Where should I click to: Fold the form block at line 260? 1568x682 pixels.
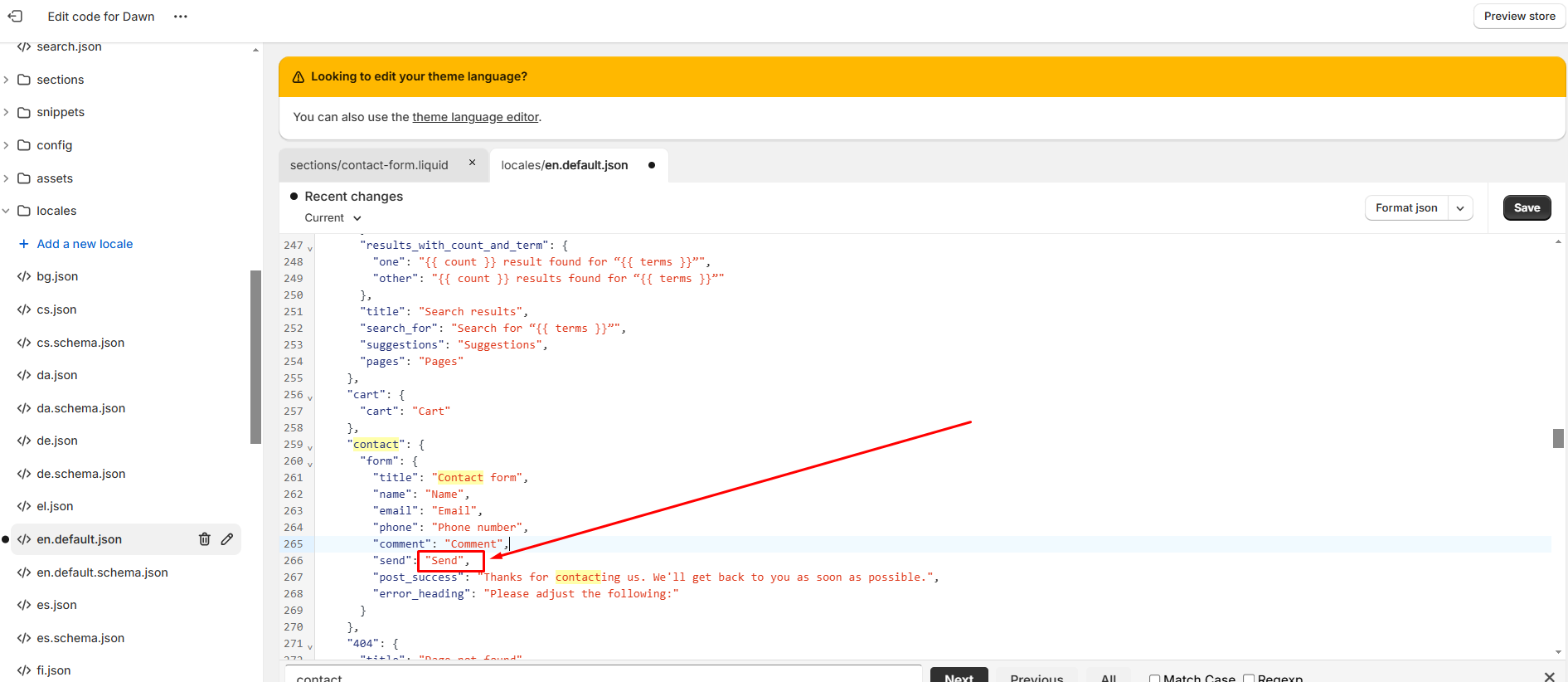click(310, 463)
